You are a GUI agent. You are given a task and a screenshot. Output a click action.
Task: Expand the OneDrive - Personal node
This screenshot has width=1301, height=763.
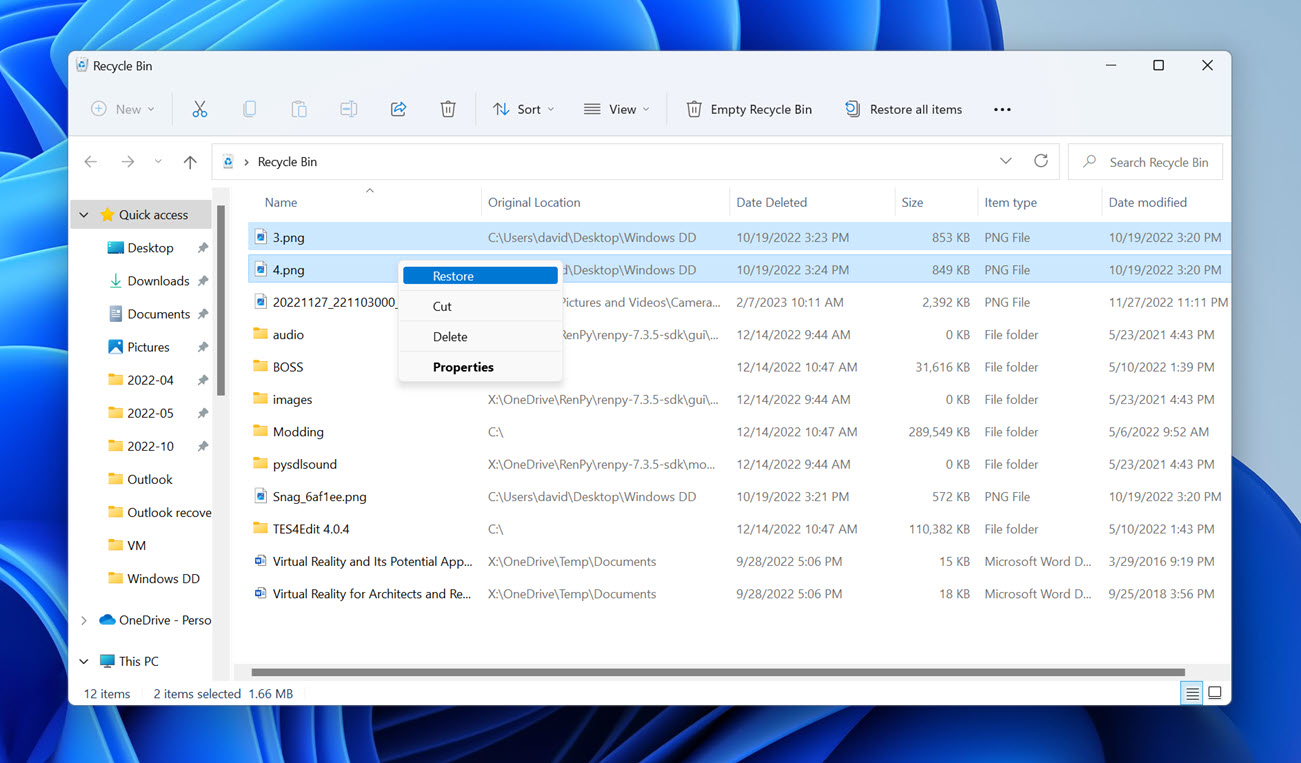[84, 620]
